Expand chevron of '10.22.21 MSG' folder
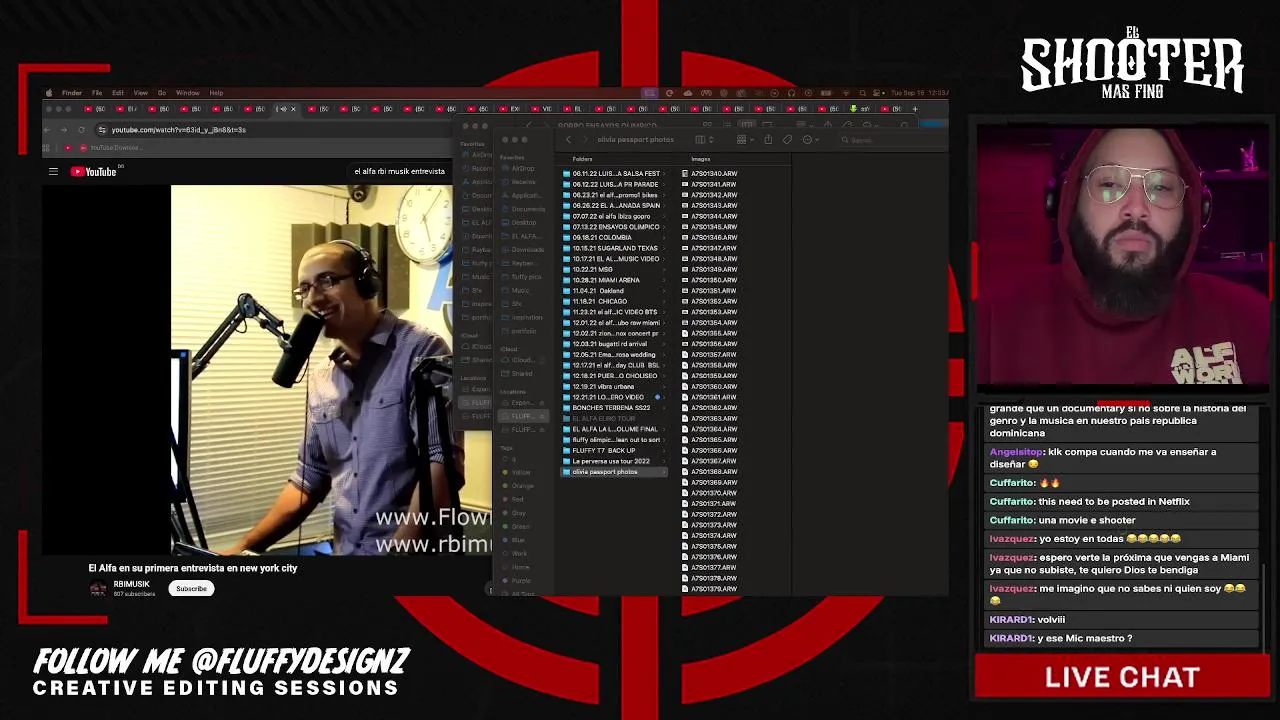This screenshot has width=1280, height=720. (x=664, y=269)
